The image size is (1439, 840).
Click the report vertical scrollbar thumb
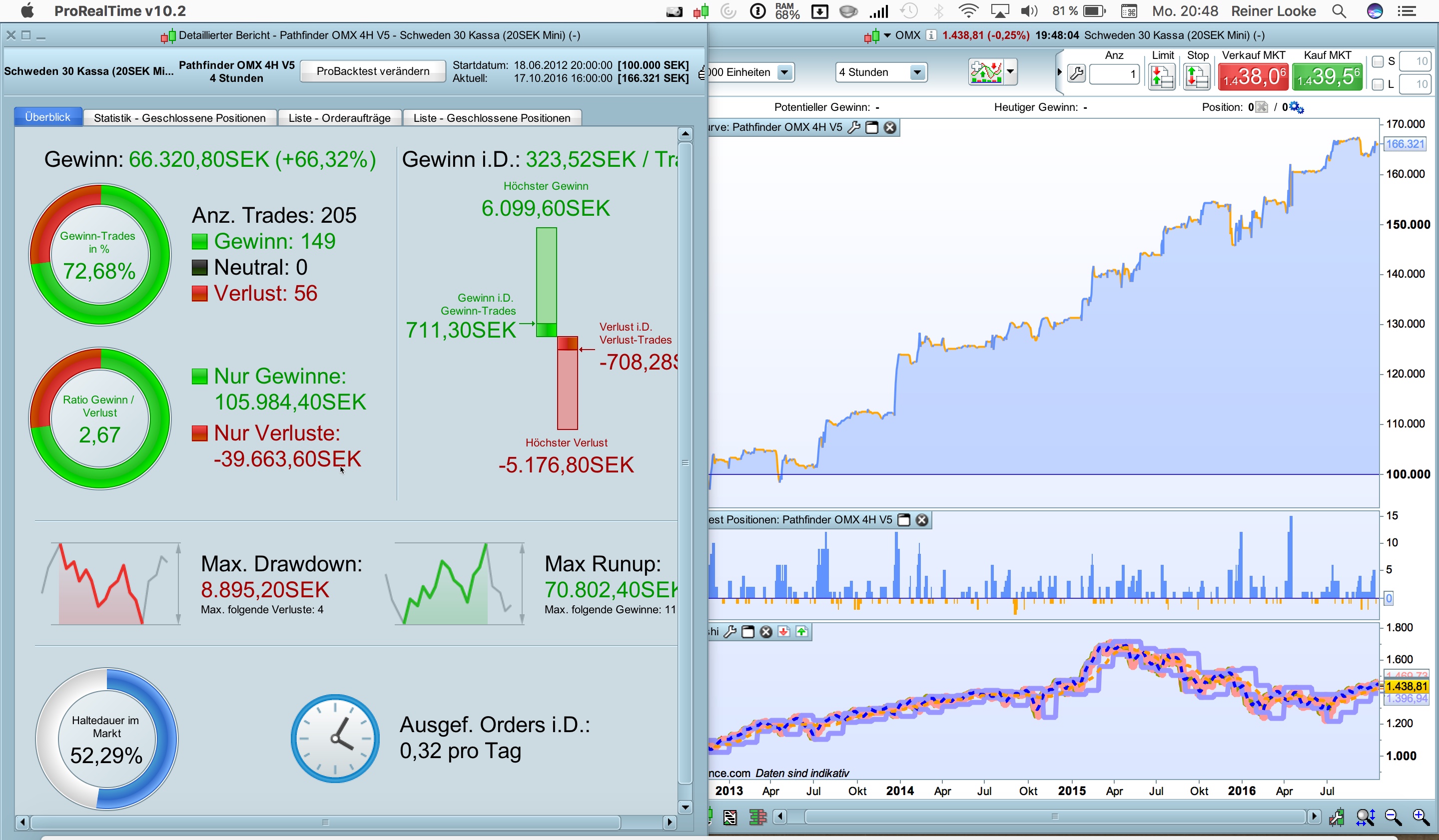pyautogui.click(x=685, y=463)
